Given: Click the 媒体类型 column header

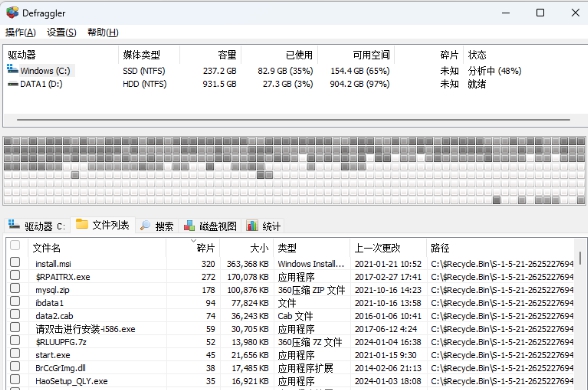Looking at the screenshot, I should (149, 55).
